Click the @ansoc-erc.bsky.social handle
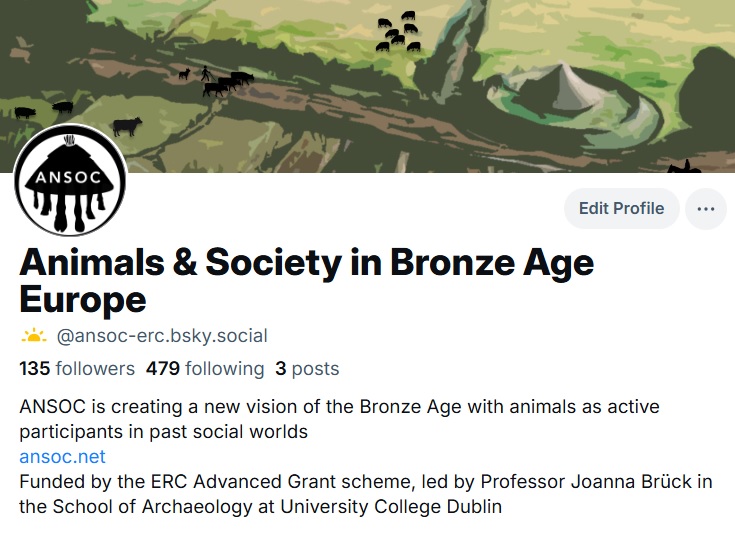The height and width of the screenshot is (538, 735). (169, 336)
